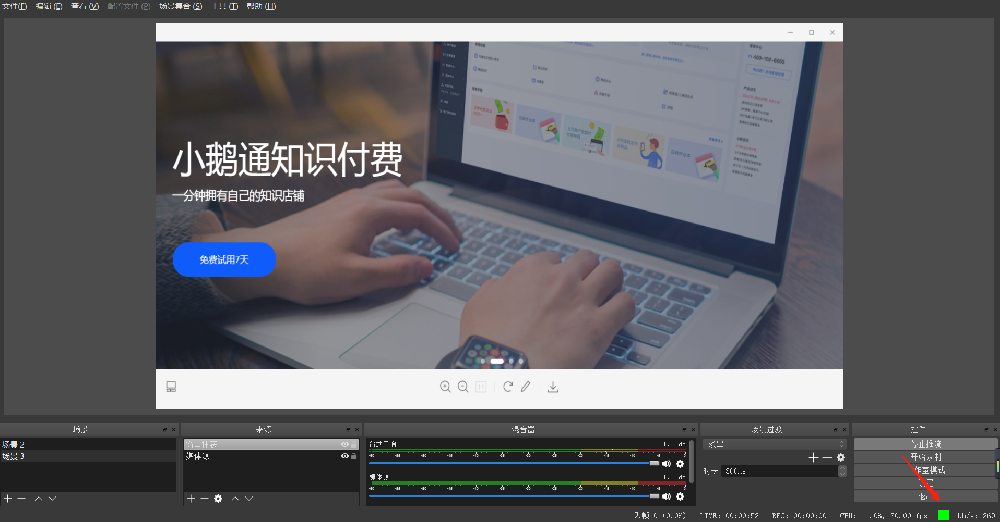Click original-size icon in previewed image viewer
This screenshot has height=522, width=1000.
(482, 387)
